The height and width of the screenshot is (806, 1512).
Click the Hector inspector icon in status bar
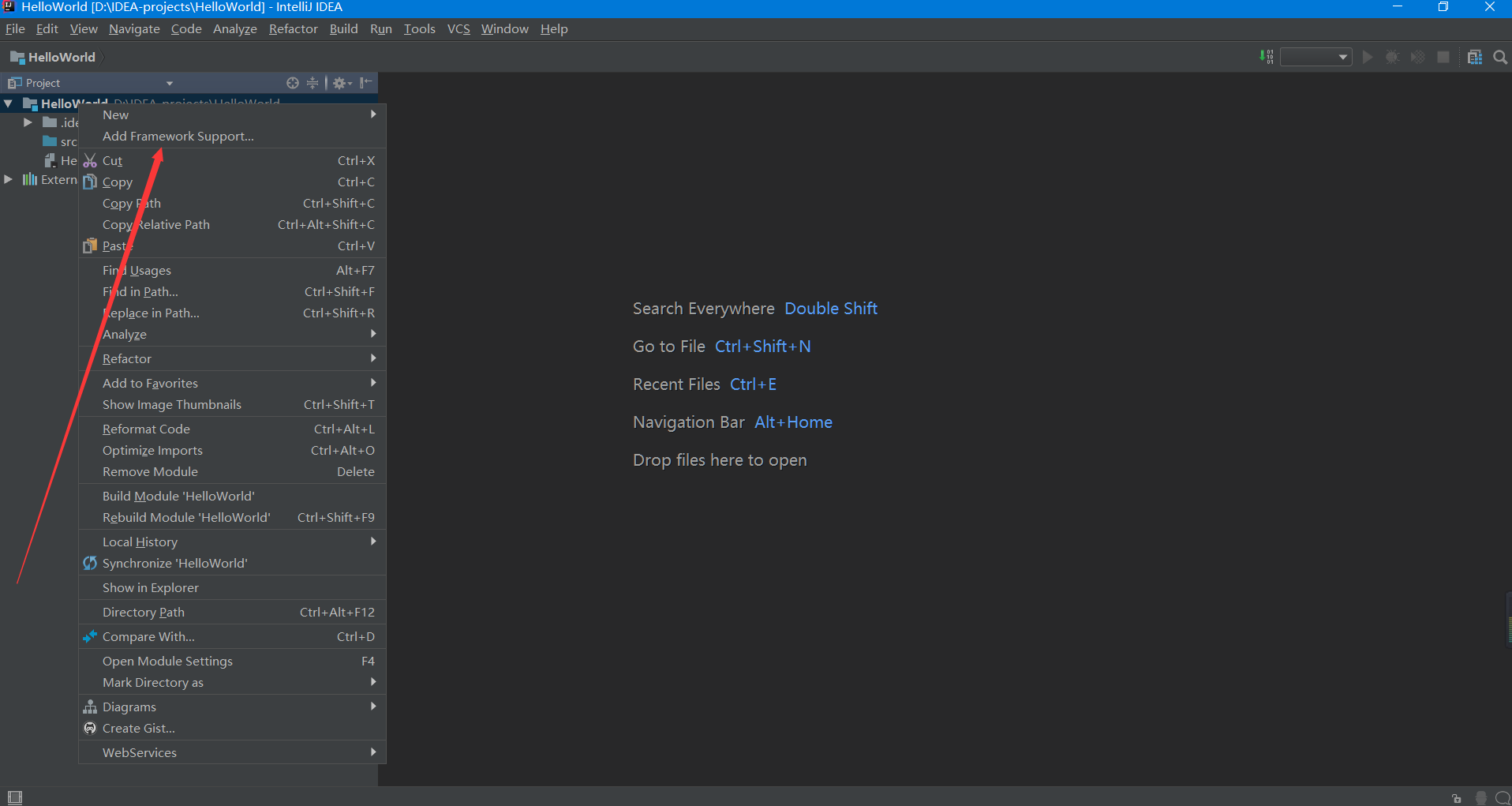(1481, 798)
